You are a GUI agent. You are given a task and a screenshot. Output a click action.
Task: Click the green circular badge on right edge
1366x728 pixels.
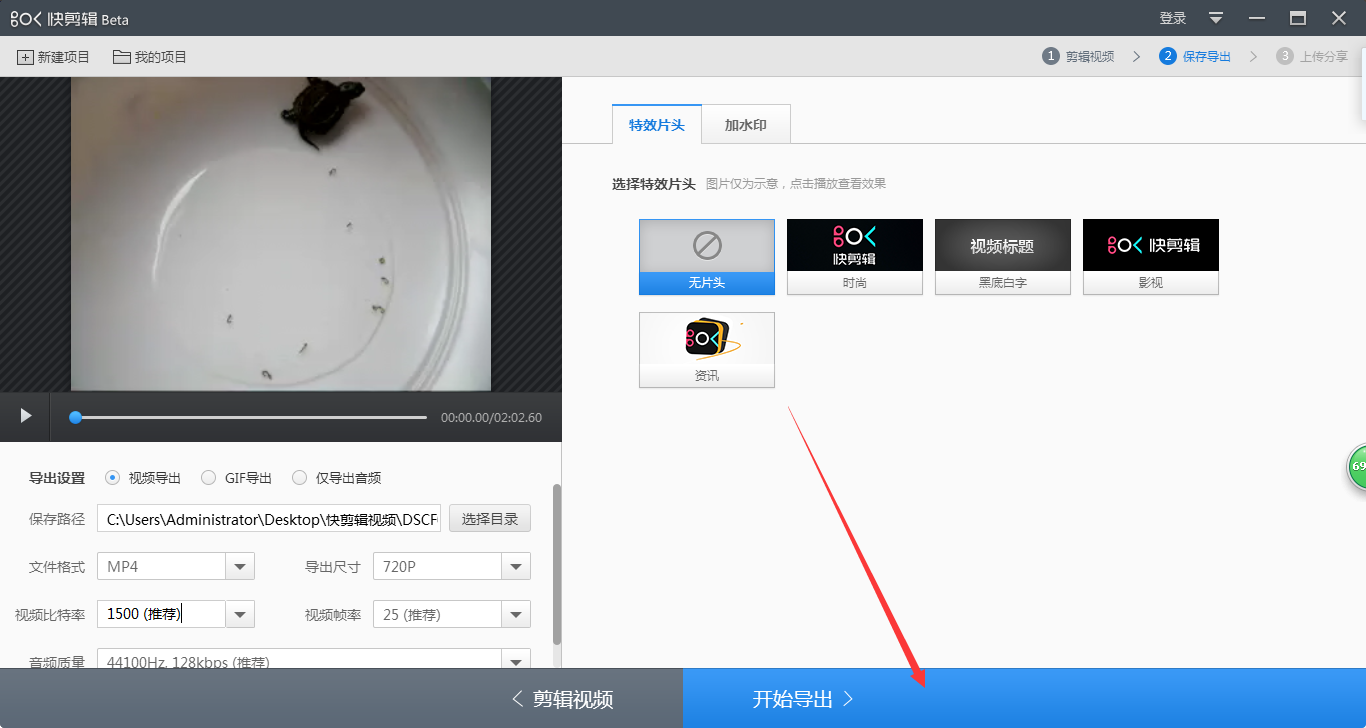click(1357, 466)
